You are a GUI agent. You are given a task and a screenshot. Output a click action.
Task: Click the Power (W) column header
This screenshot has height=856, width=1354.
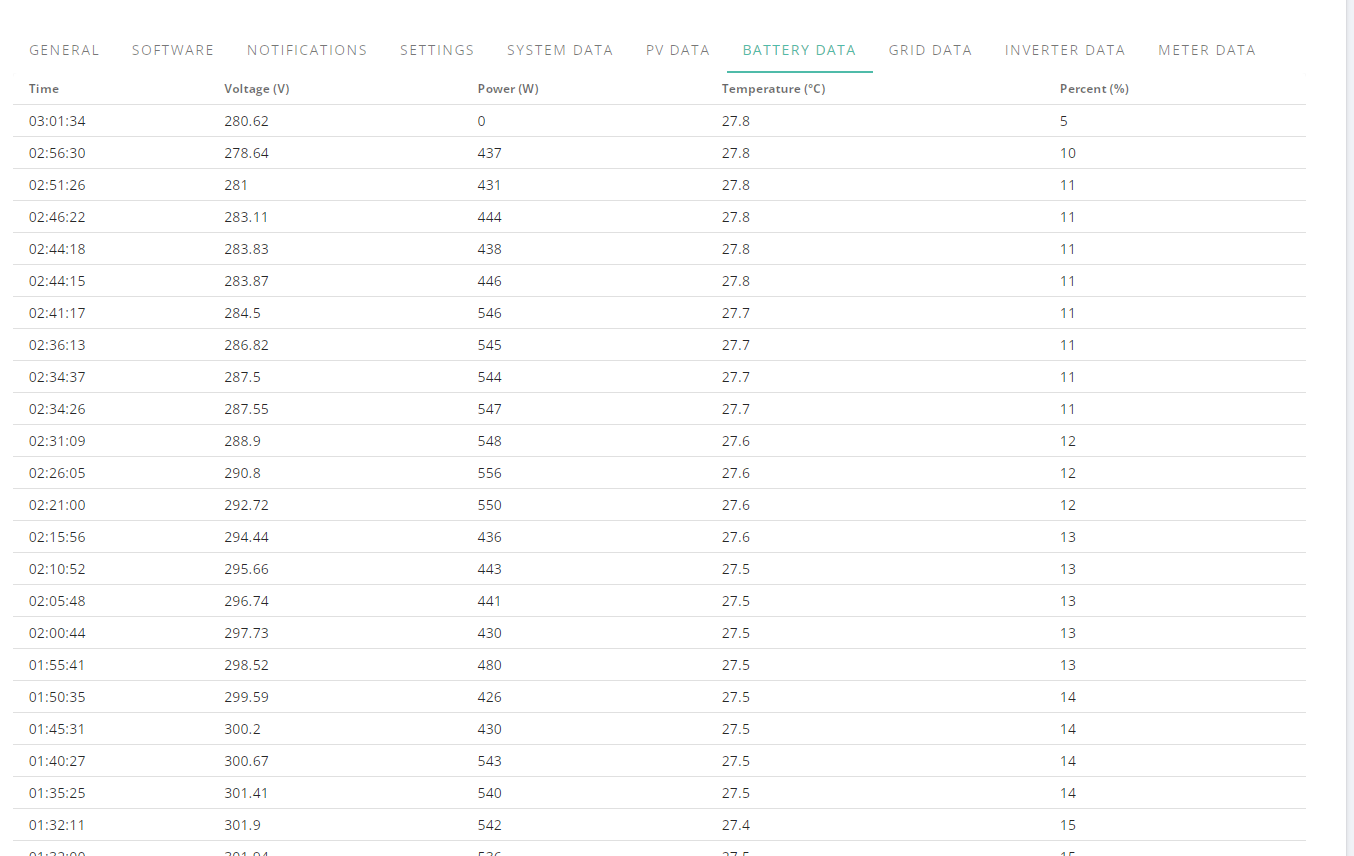tap(508, 89)
